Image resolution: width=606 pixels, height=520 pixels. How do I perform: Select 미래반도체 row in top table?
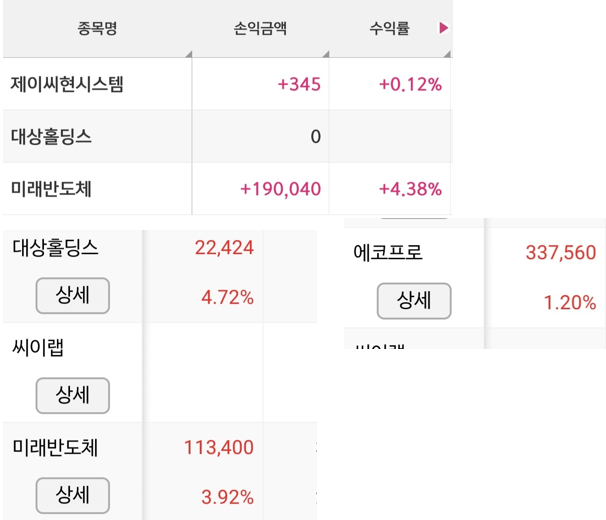pyautogui.click(x=227, y=189)
